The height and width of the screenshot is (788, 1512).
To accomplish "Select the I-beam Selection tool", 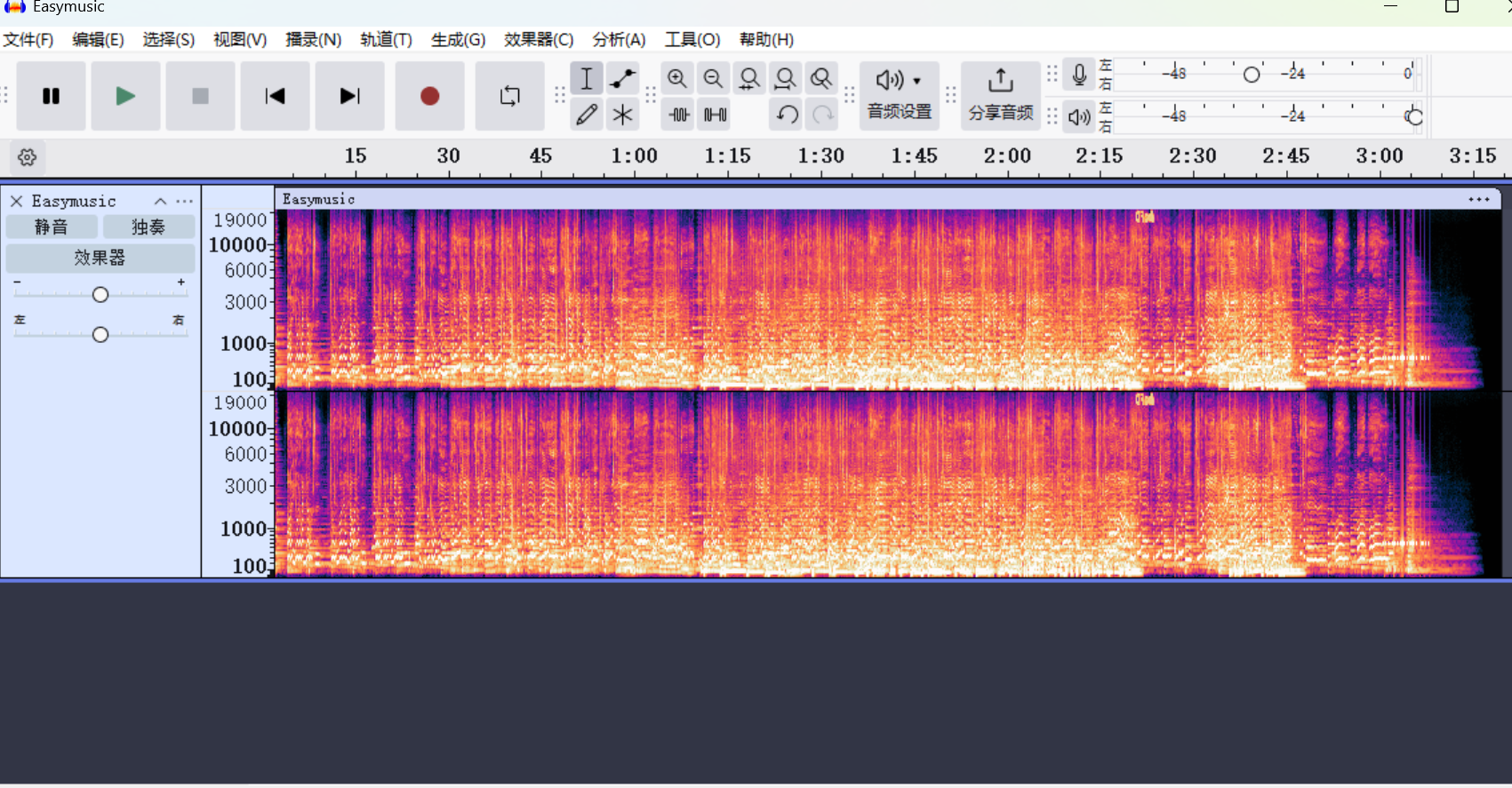I will [x=587, y=78].
